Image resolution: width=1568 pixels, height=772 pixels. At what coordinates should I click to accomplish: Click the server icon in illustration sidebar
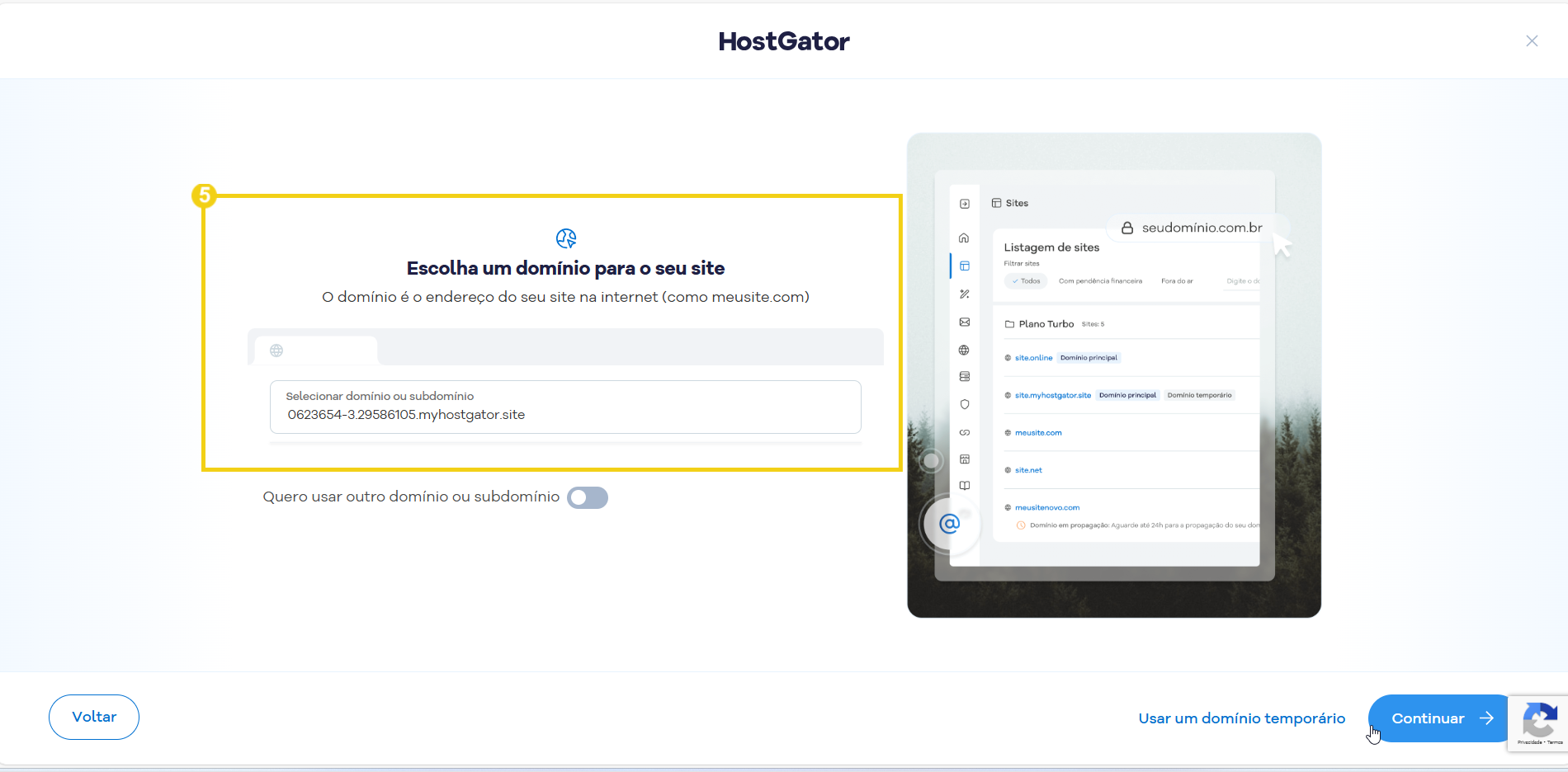pos(965,376)
